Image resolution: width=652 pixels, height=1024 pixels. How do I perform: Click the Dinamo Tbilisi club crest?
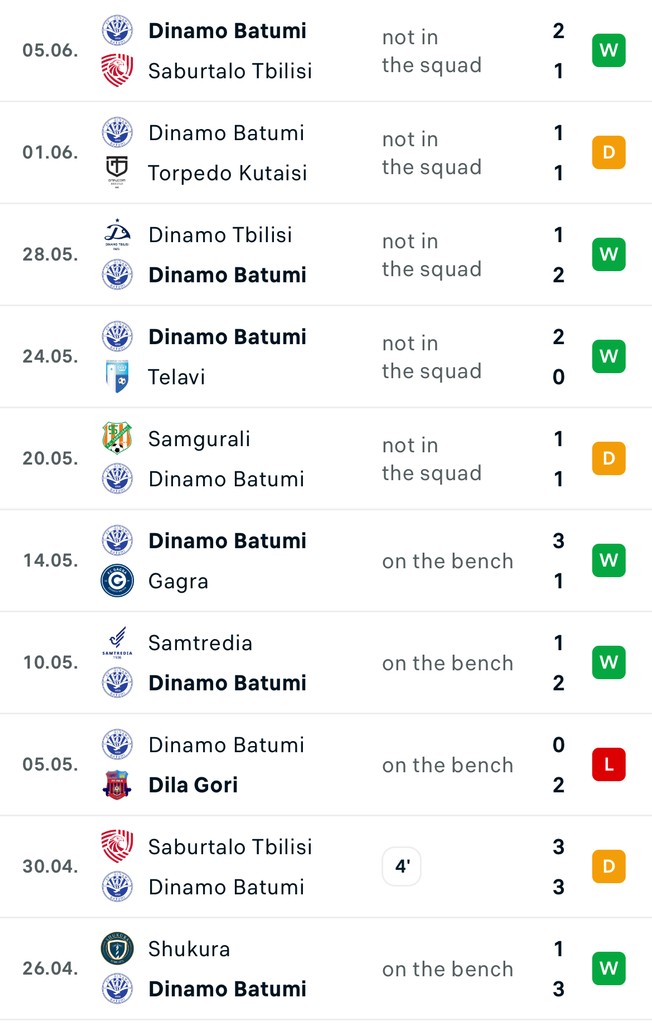click(117, 235)
